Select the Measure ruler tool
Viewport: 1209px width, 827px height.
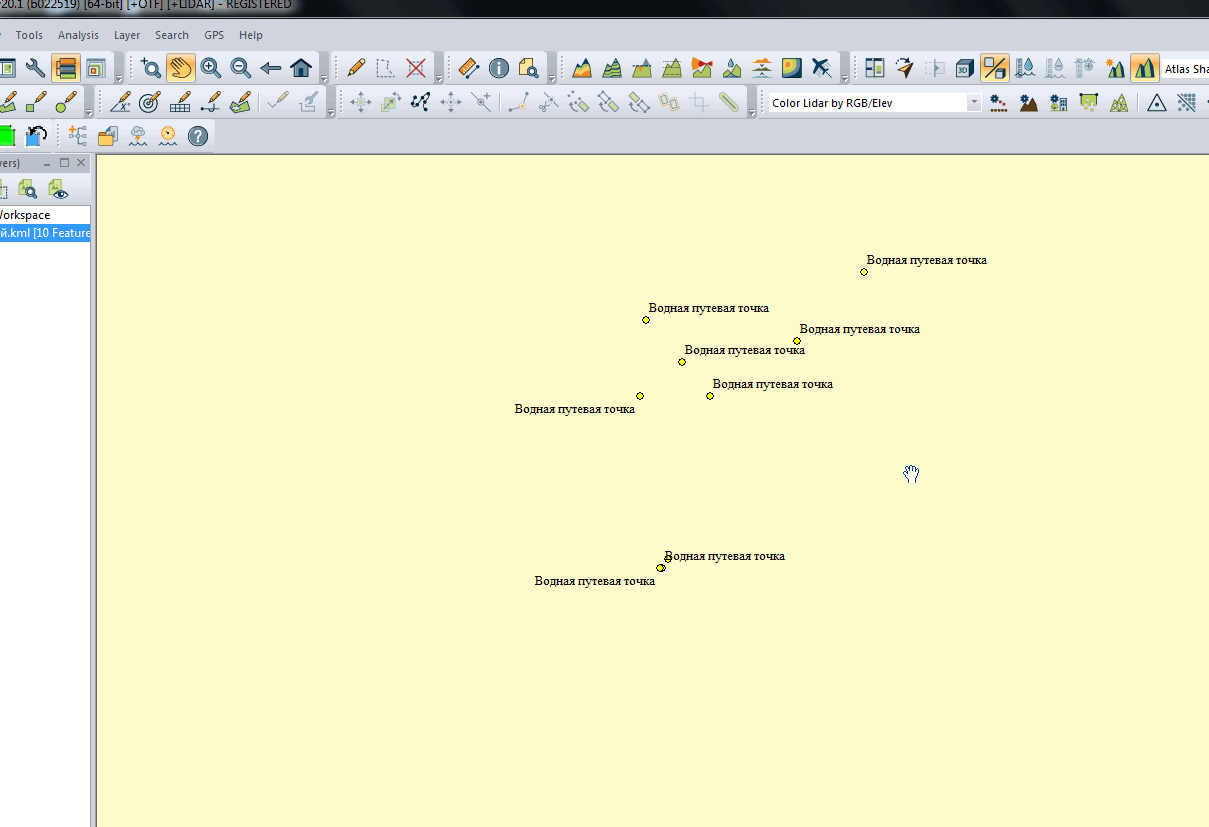coord(469,68)
